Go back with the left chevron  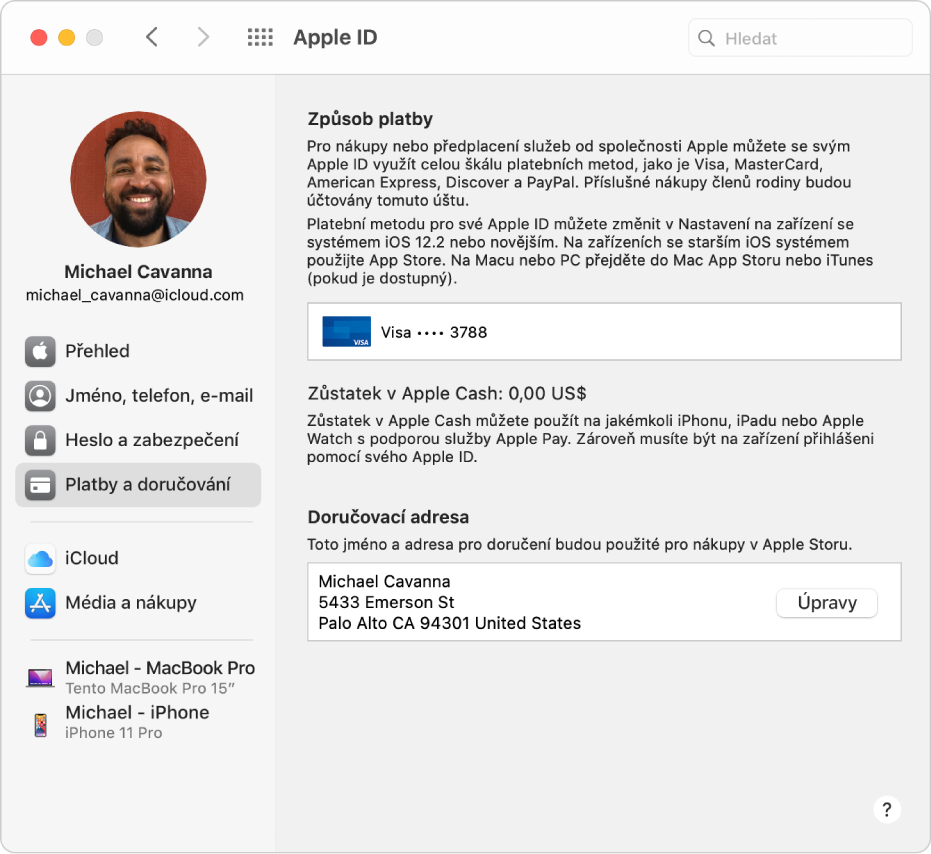[x=152, y=37]
